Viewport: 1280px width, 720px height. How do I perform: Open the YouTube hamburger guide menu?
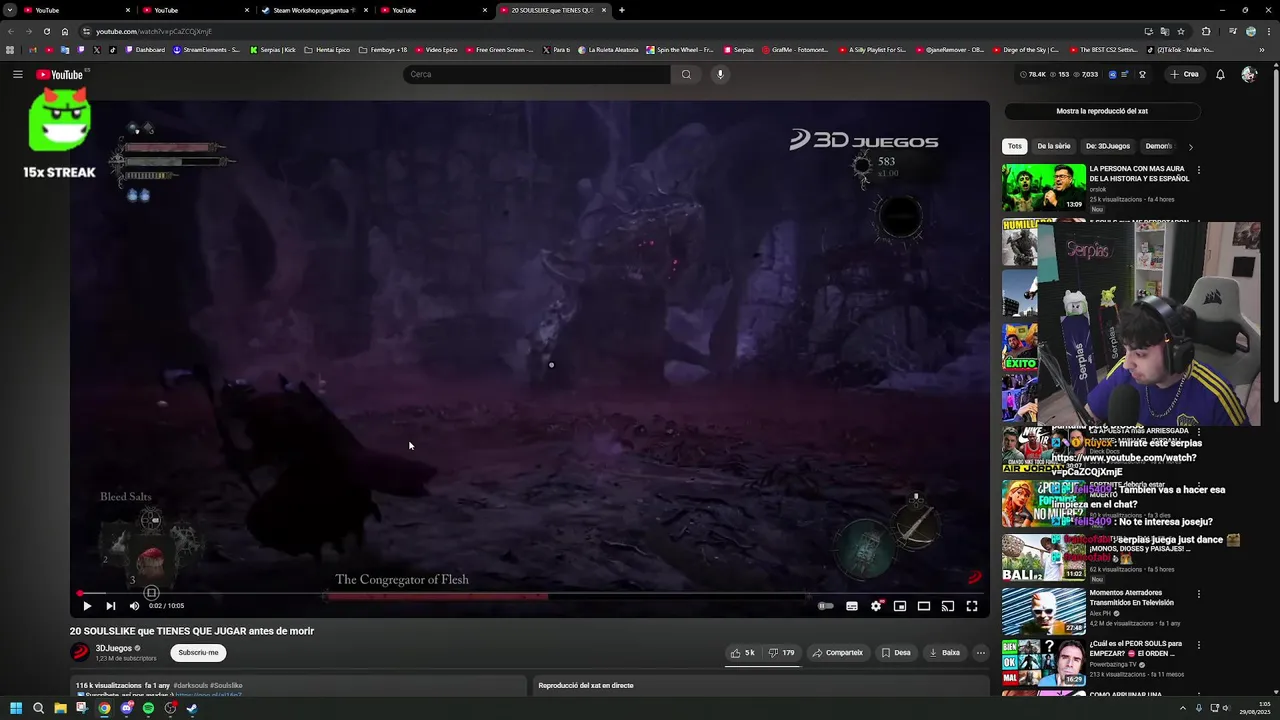point(18,74)
